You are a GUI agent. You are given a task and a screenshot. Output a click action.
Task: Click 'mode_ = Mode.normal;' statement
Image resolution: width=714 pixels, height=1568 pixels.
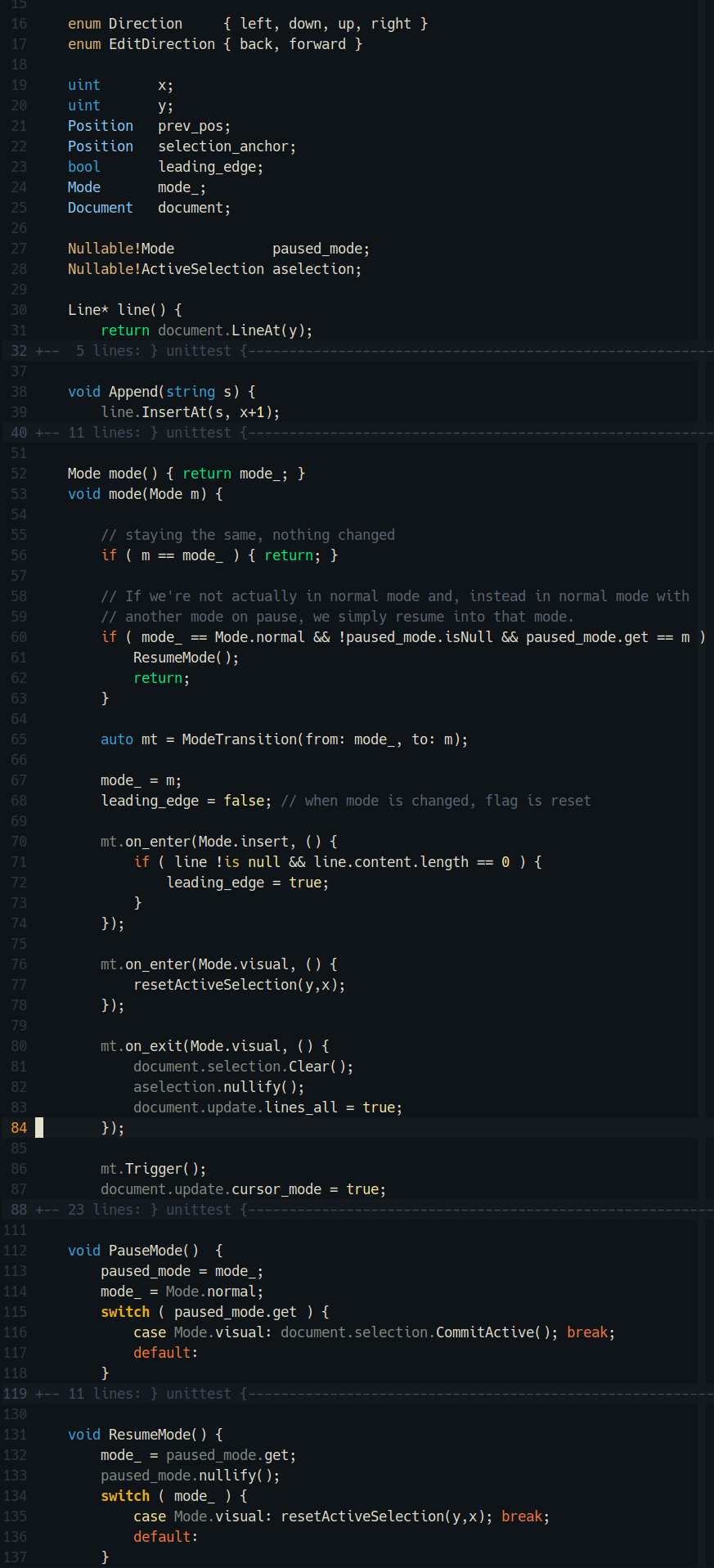182,1292
